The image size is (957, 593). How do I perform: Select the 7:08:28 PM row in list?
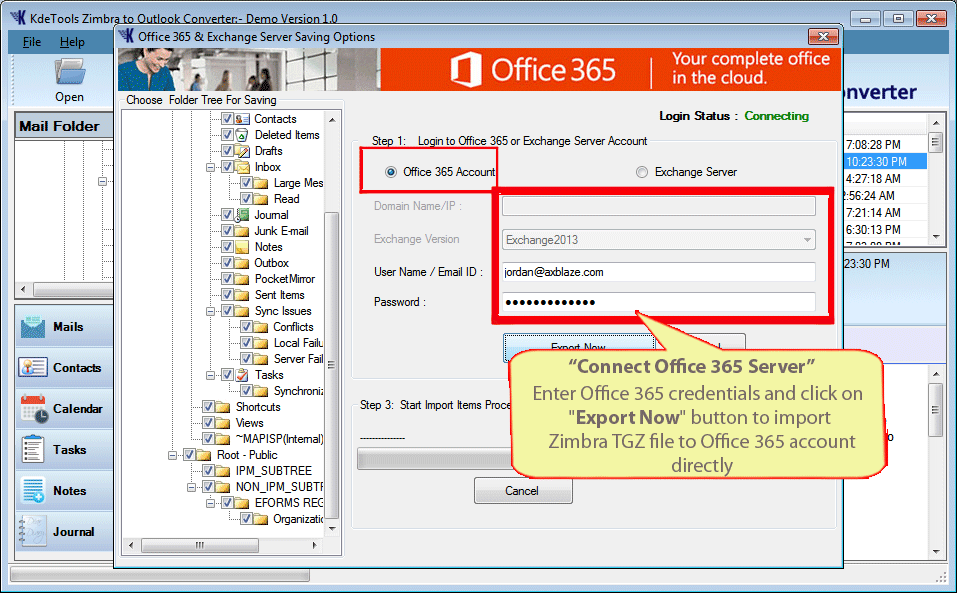point(886,145)
